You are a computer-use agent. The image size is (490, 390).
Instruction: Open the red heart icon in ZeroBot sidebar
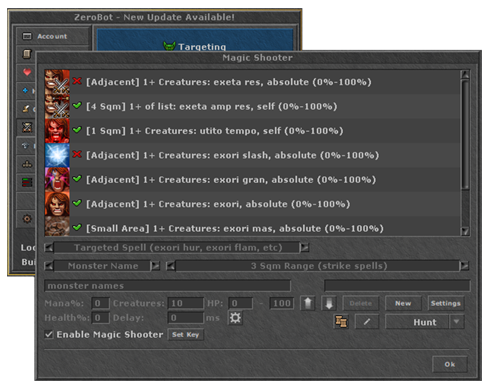pos(27,72)
